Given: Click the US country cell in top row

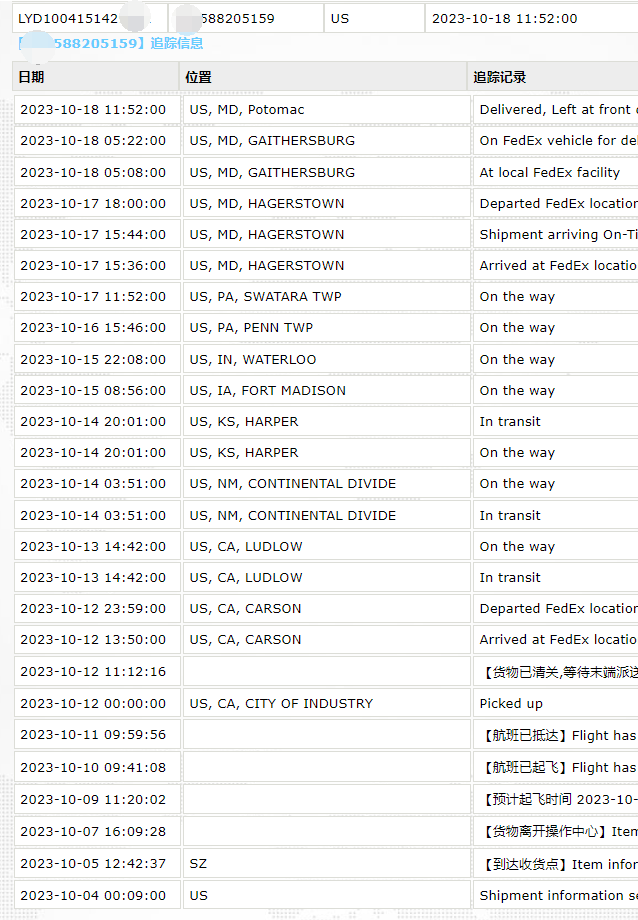Looking at the screenshot, I should pos(340,18).
